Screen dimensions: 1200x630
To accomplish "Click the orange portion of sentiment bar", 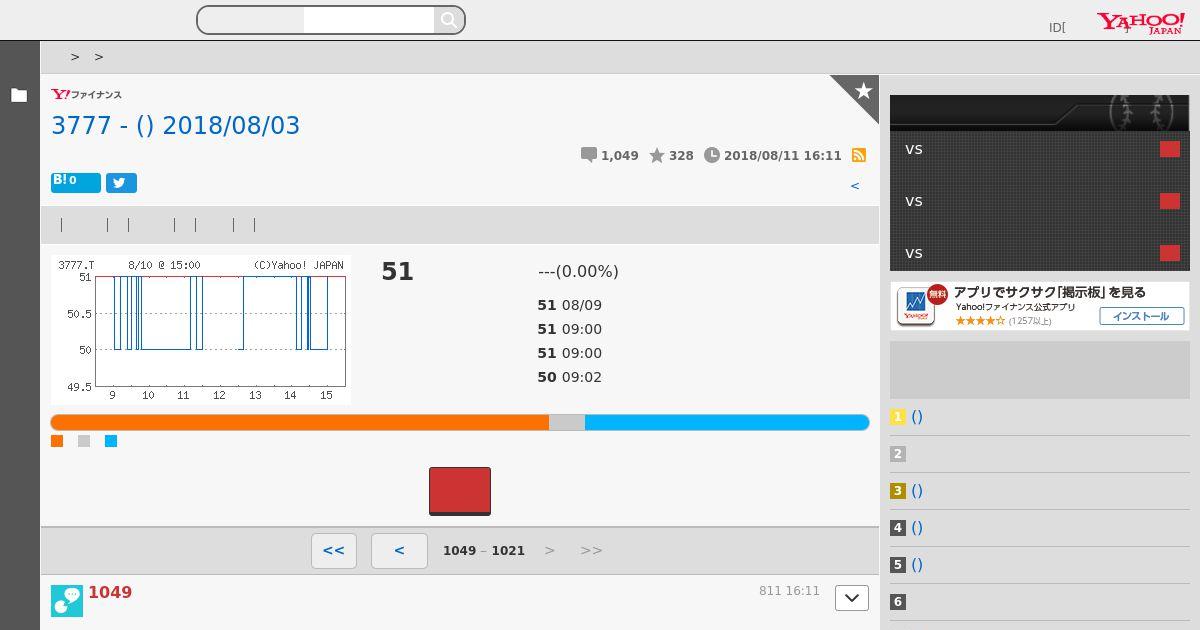I will (299, 423).
